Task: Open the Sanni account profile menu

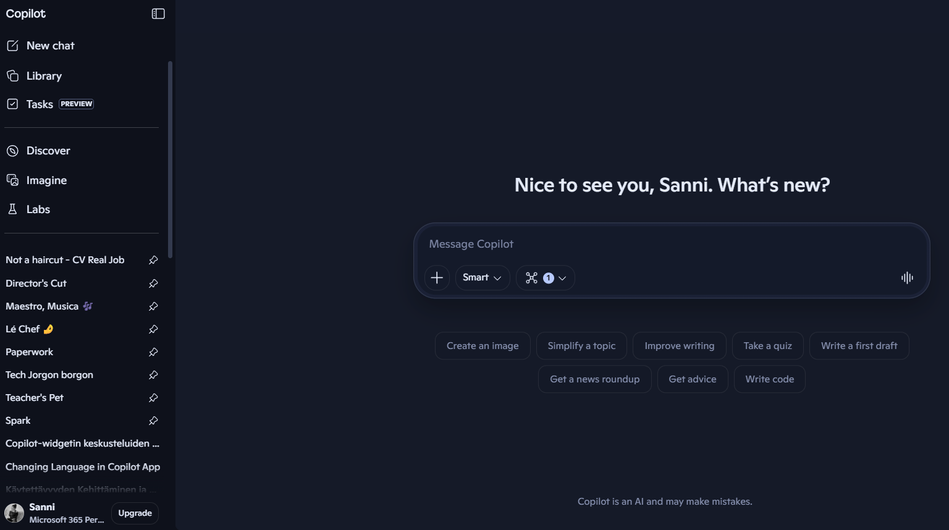Action: click(x=54, y=513)
